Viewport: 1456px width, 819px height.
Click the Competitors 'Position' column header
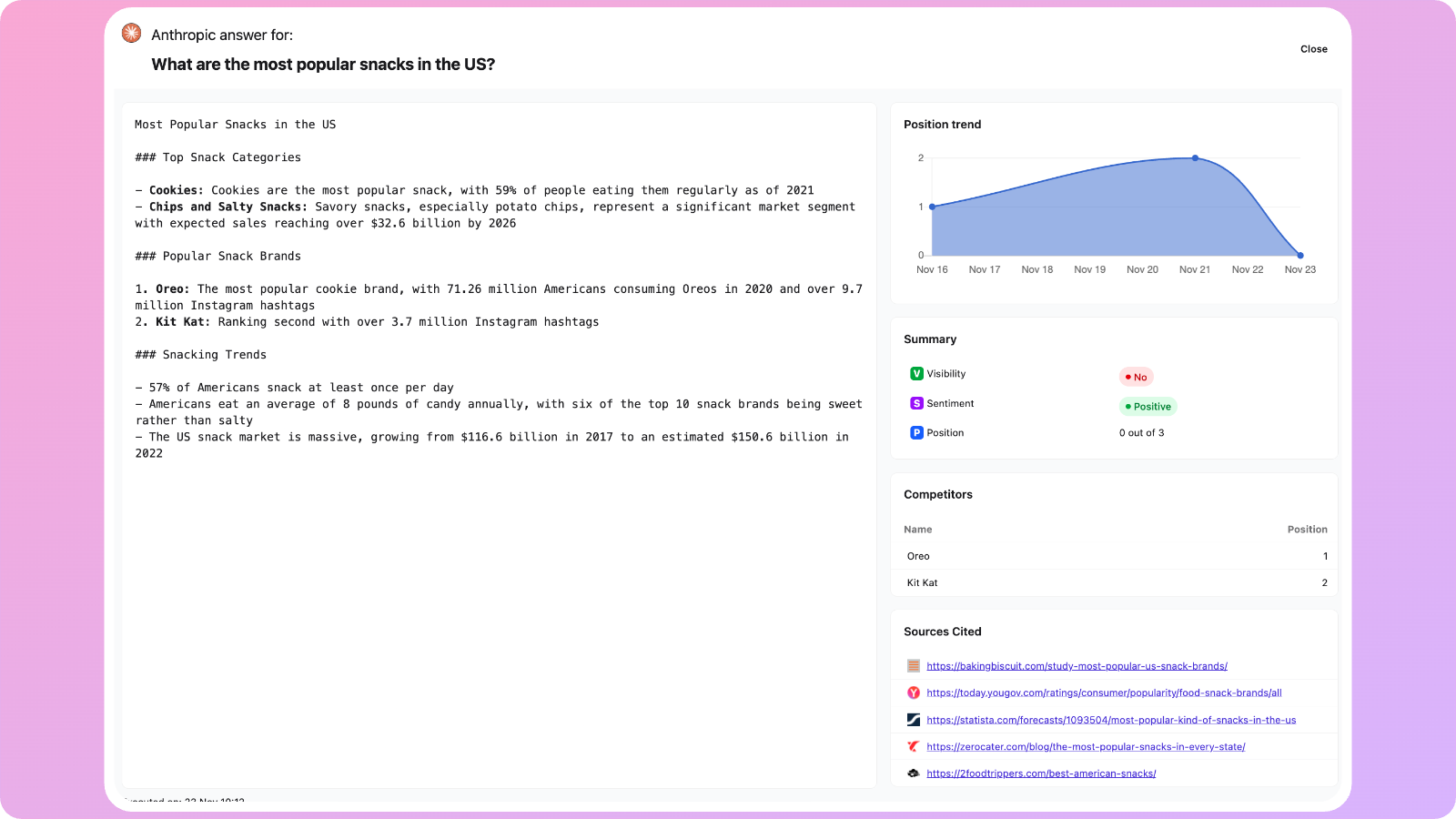point(1307,530)
